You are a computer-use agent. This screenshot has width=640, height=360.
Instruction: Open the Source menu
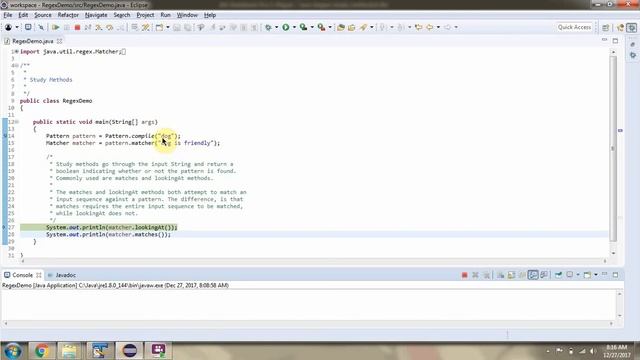tap(43, 15)
